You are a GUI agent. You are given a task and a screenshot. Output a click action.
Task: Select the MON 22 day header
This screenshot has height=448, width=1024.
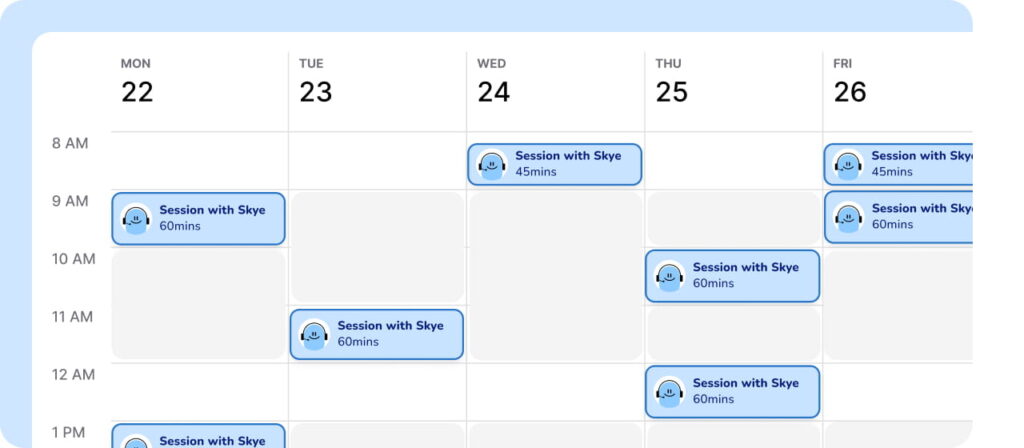(x=137, y=82)
